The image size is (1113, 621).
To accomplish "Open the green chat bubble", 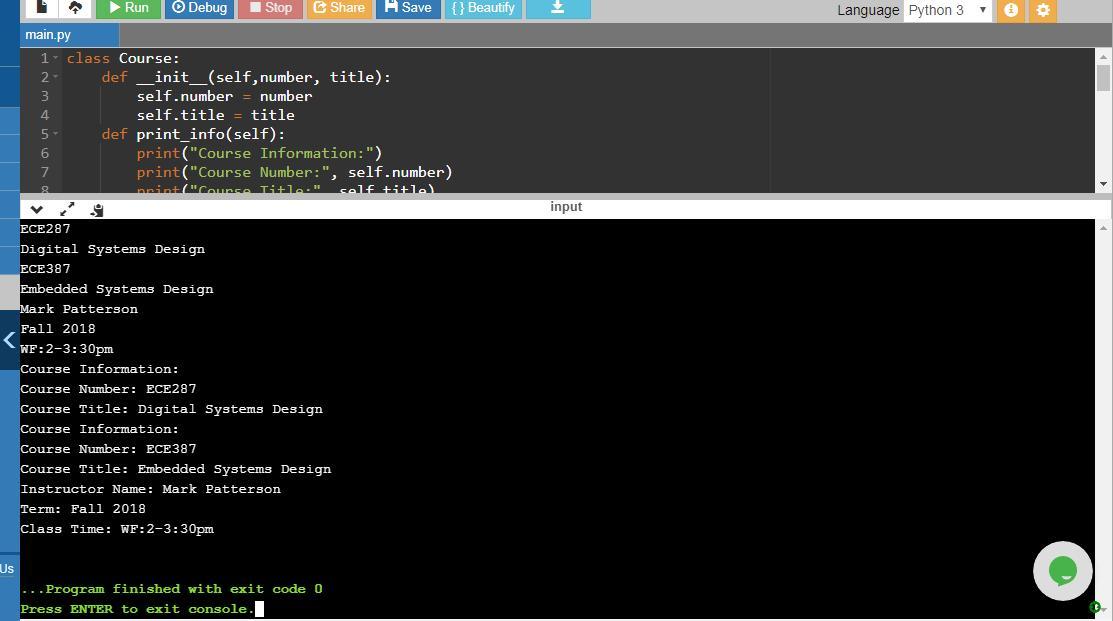I will point(1062,571).
